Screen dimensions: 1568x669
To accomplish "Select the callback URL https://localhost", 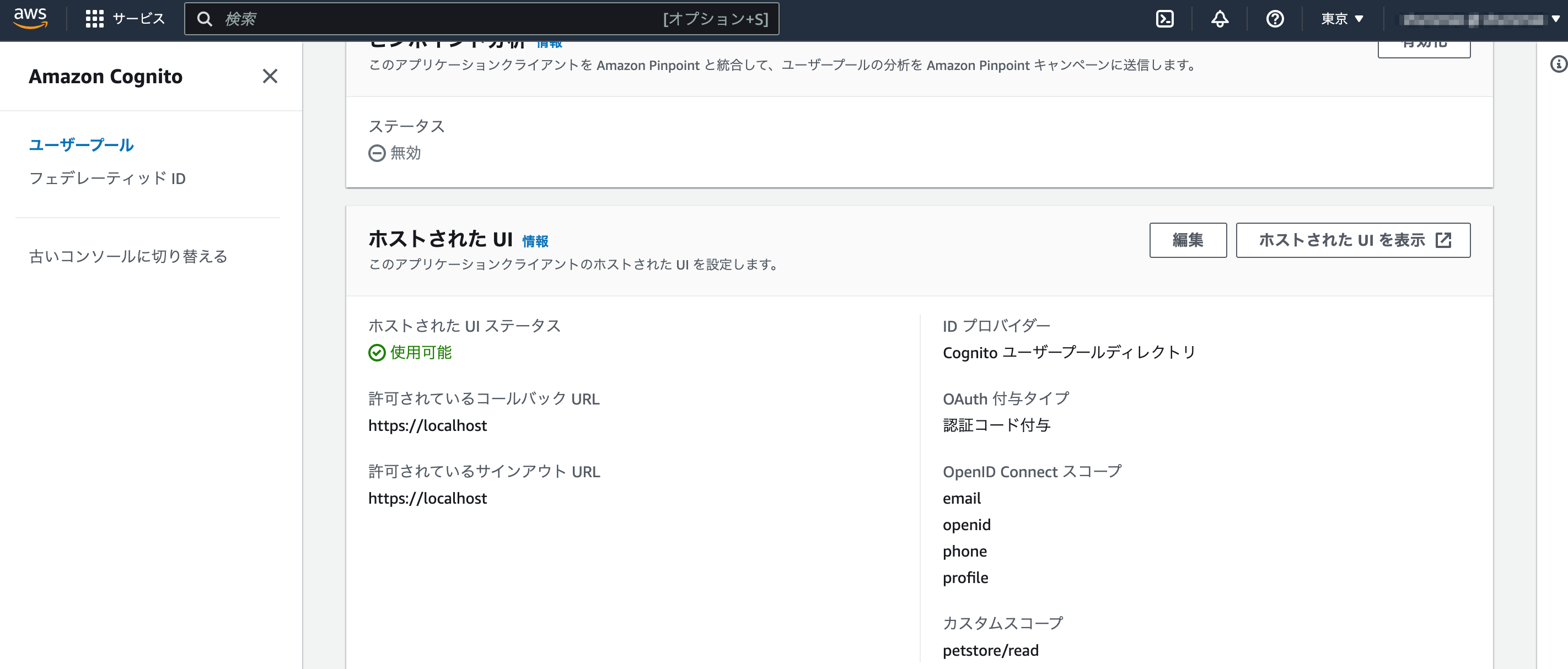I will tap(427, 426).
